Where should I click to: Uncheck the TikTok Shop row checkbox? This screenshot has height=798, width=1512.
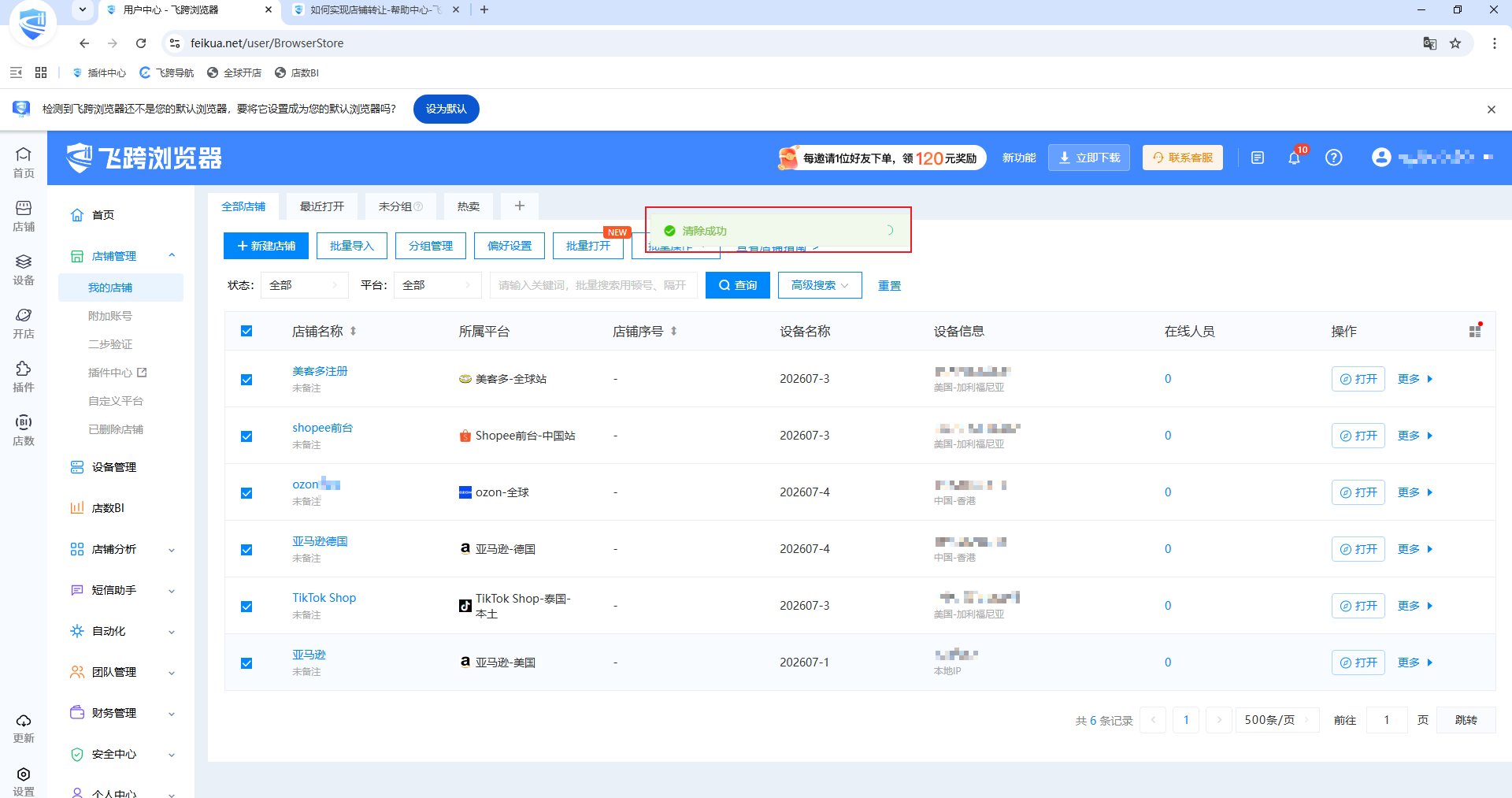[x=246, y=606]
